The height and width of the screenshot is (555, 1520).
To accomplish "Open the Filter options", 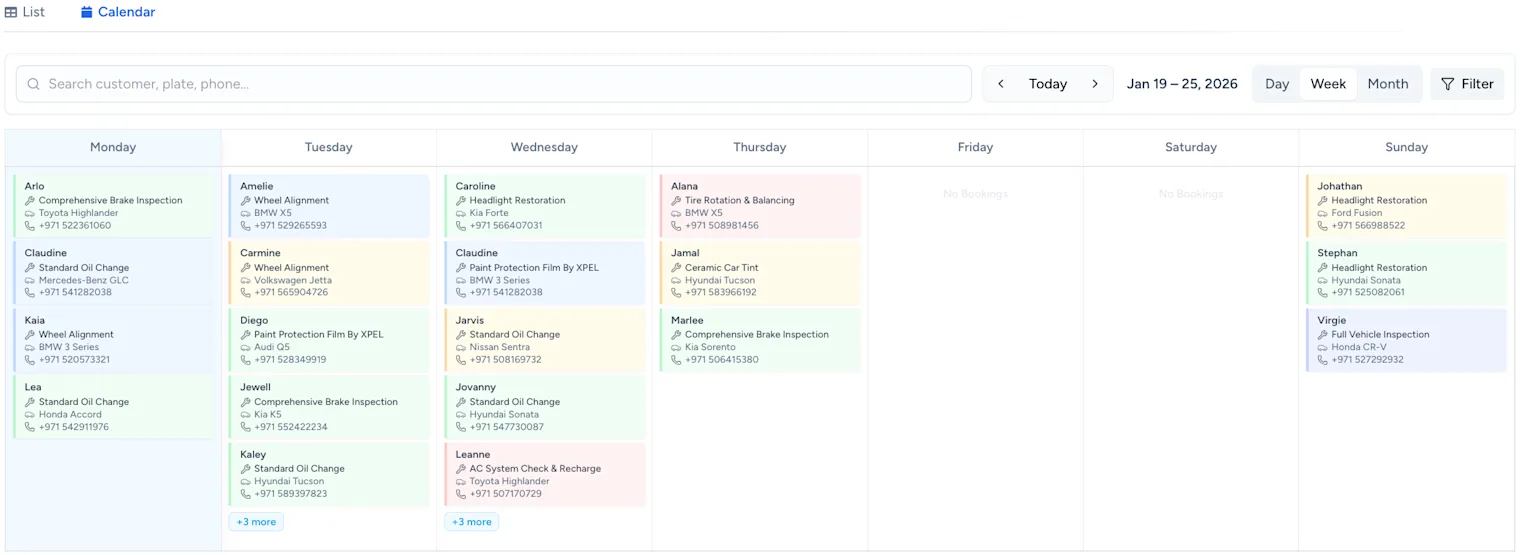I will [1467, 84].
